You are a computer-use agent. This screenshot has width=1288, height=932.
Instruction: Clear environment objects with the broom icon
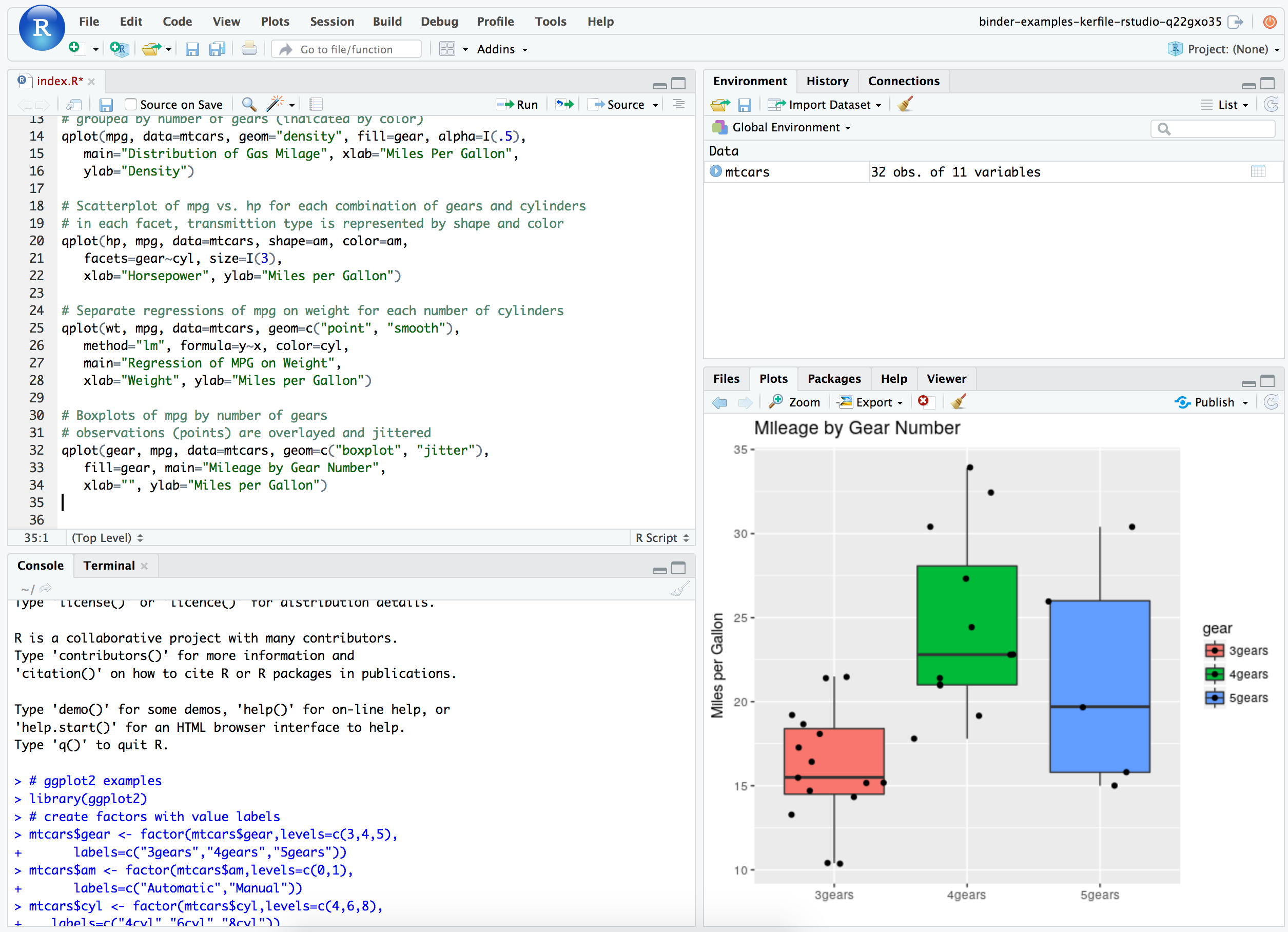click(x=905, y=105)
